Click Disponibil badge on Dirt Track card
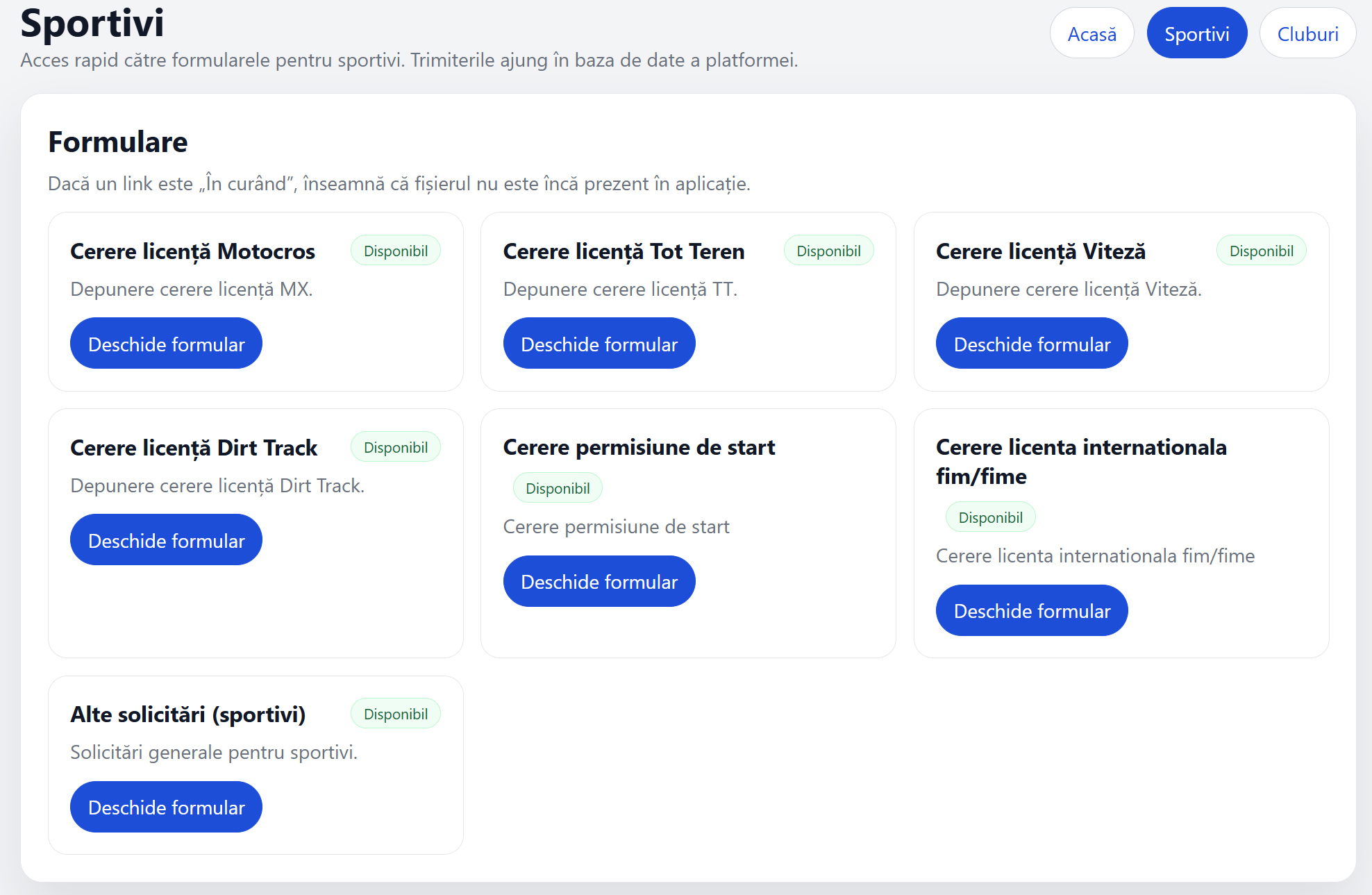The image size is (1372, 895). (395, 447)
